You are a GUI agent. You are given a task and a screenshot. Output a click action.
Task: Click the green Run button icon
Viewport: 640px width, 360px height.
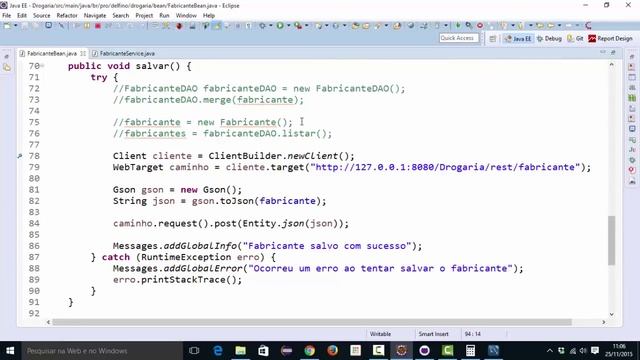tap(280, 26)
